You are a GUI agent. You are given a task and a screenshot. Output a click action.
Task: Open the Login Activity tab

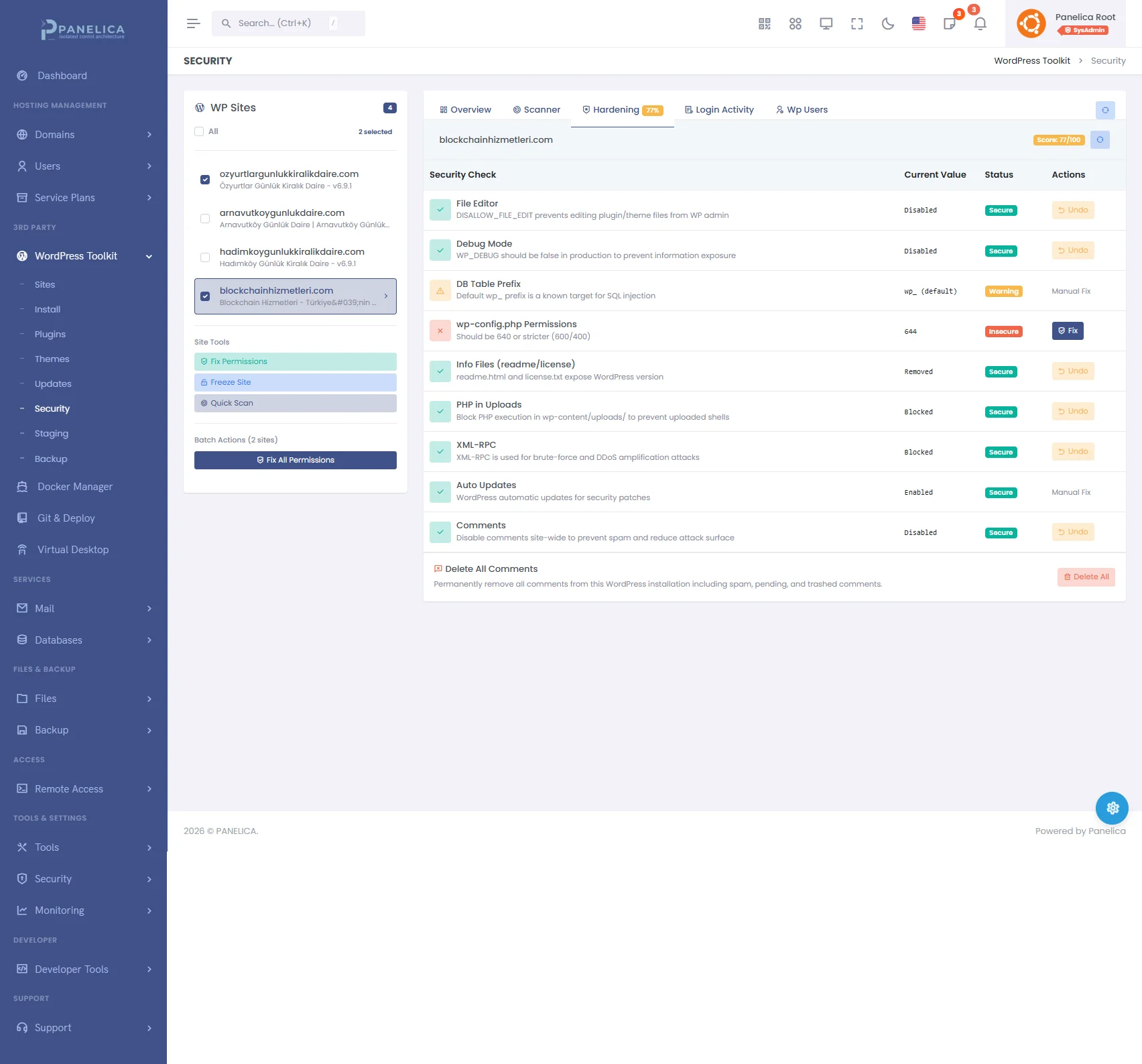(x=718, y=110)
